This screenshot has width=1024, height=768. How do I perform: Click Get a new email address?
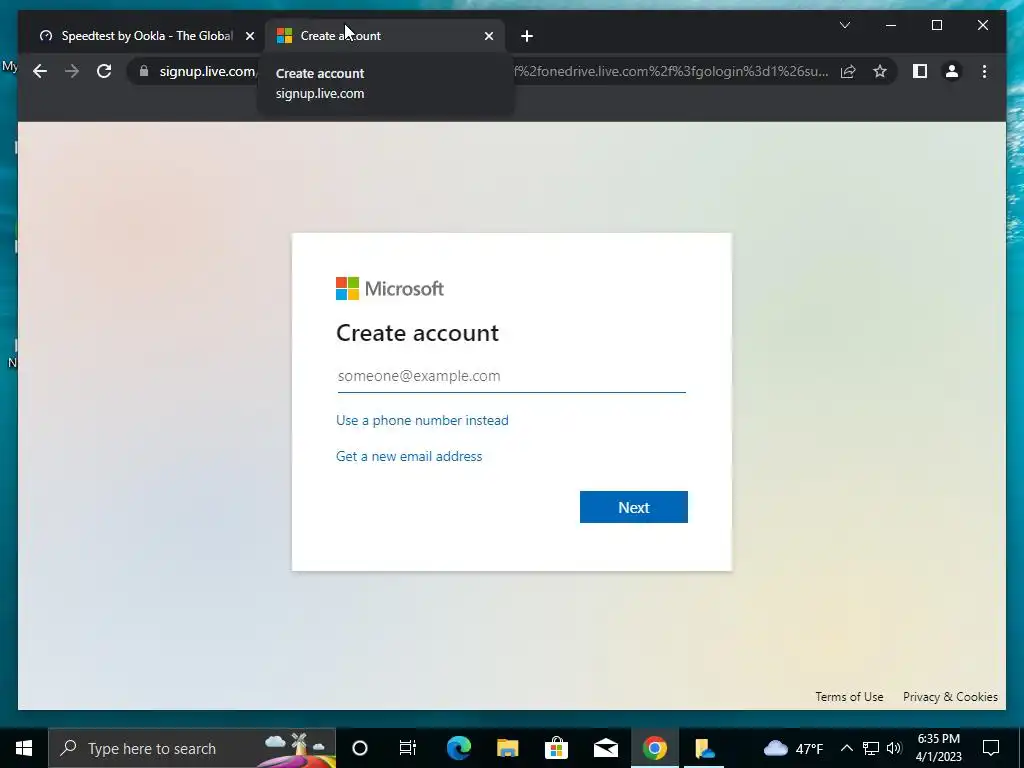tap(409, 456)
